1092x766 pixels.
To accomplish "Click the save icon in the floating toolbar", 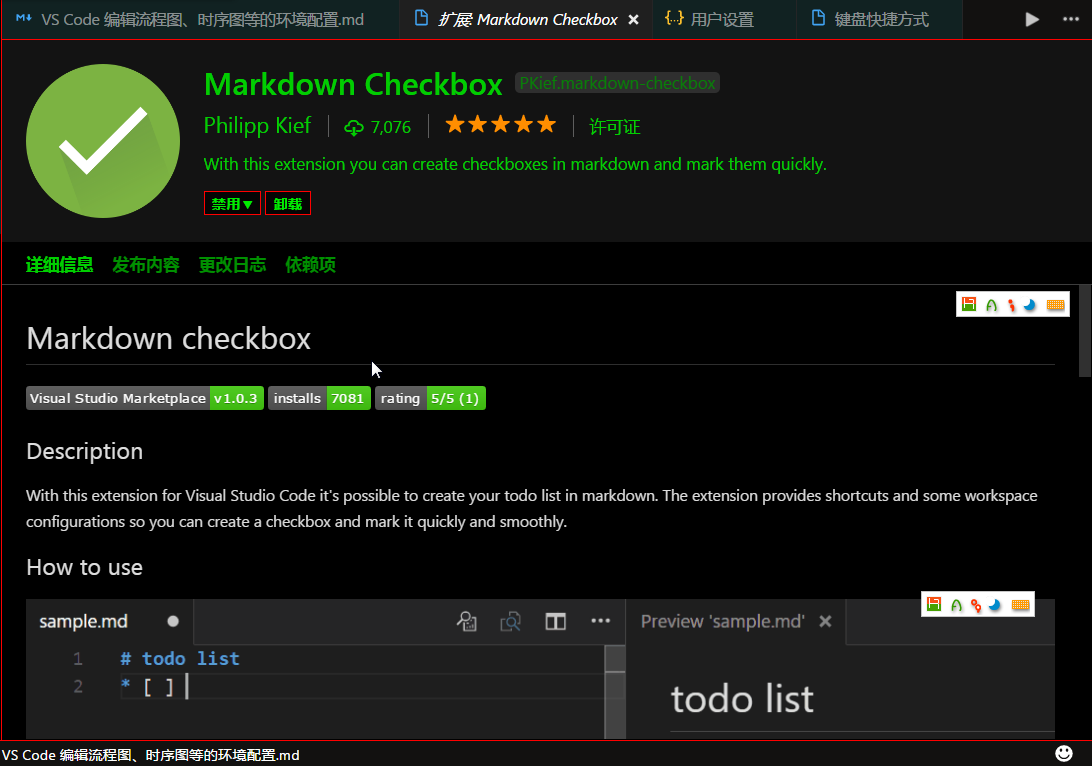I will [x=968, y=303].
